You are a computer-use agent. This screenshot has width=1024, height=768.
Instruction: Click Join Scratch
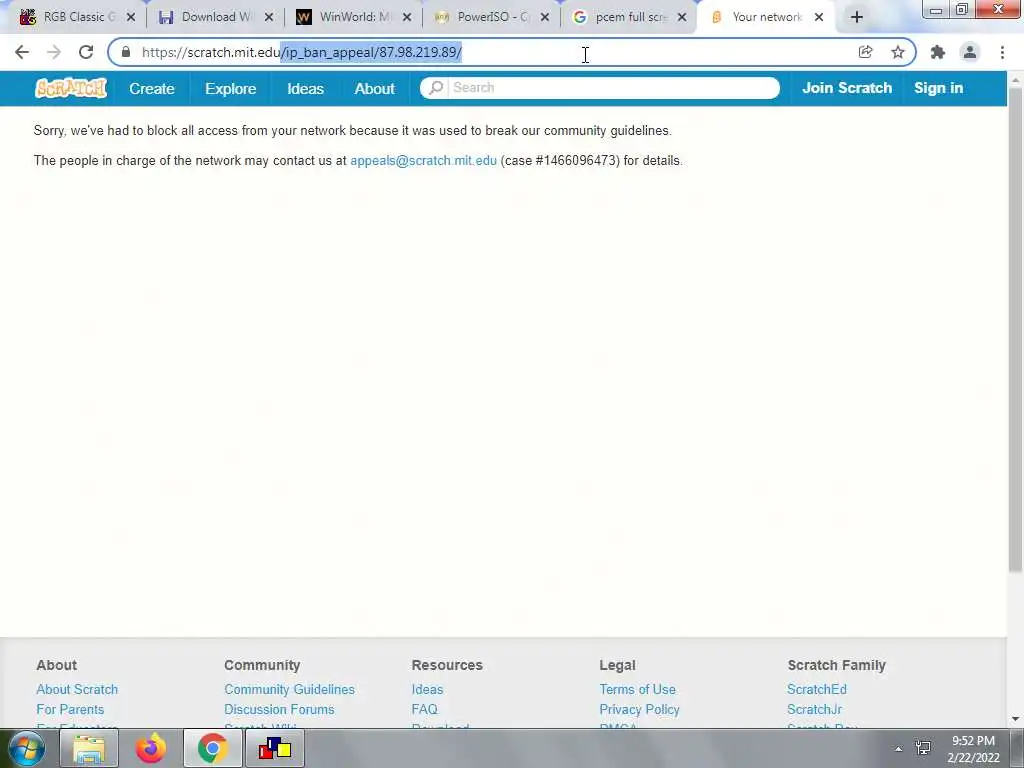pyautogui.click(x=846, y=88)
